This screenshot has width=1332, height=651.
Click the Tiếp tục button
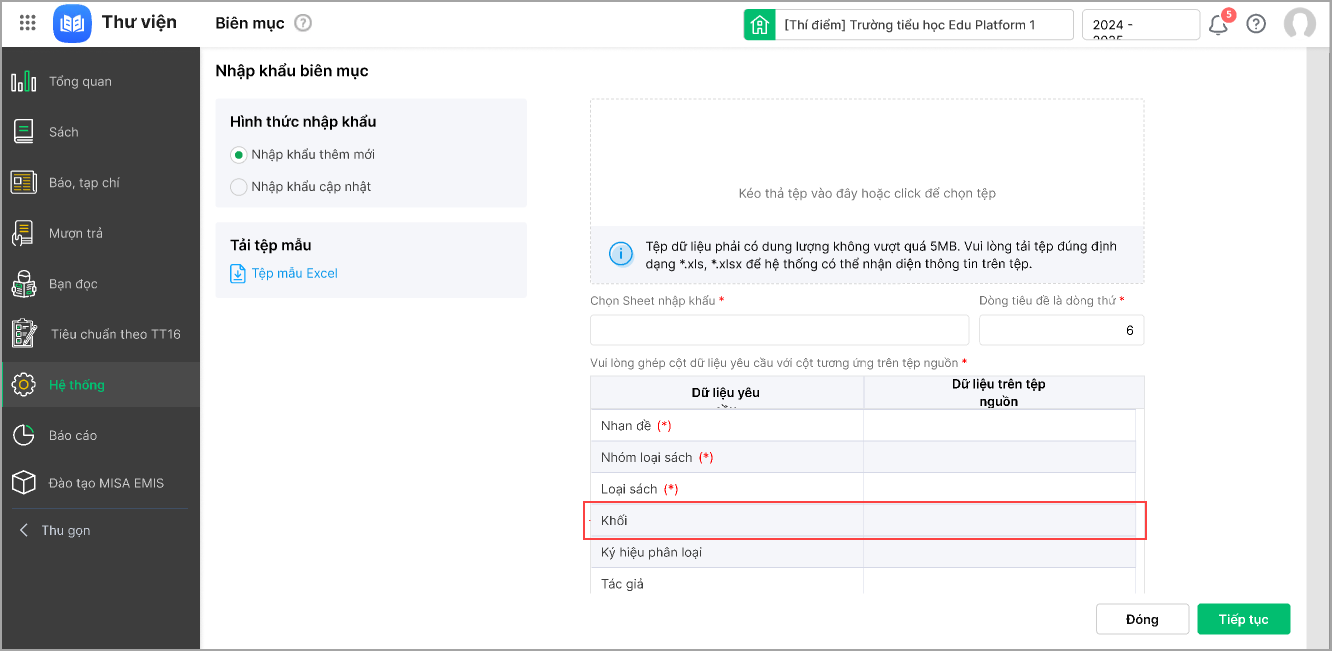[1243, 619]
